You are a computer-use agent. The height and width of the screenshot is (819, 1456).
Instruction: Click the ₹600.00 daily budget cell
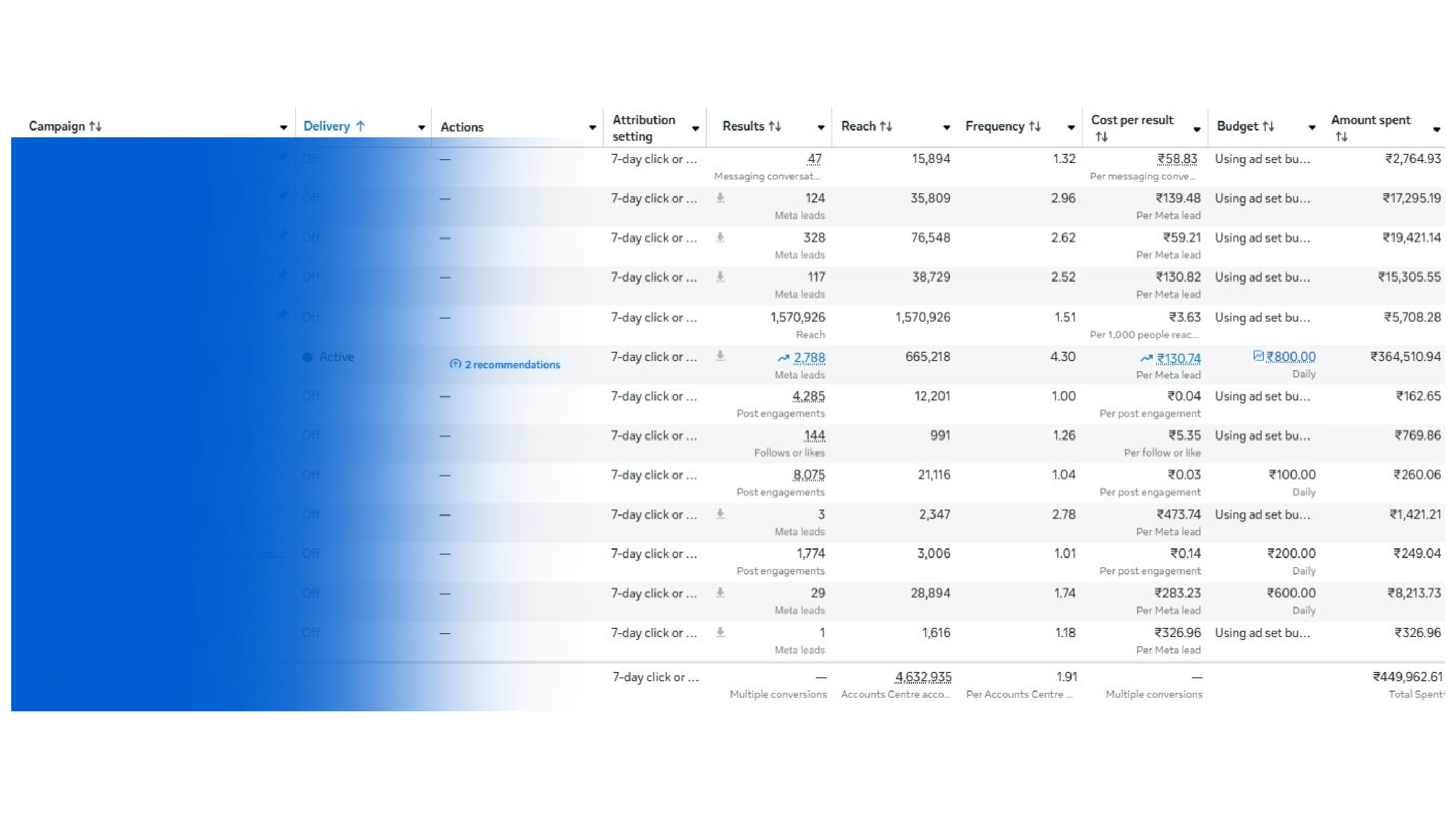[1291, 593]
